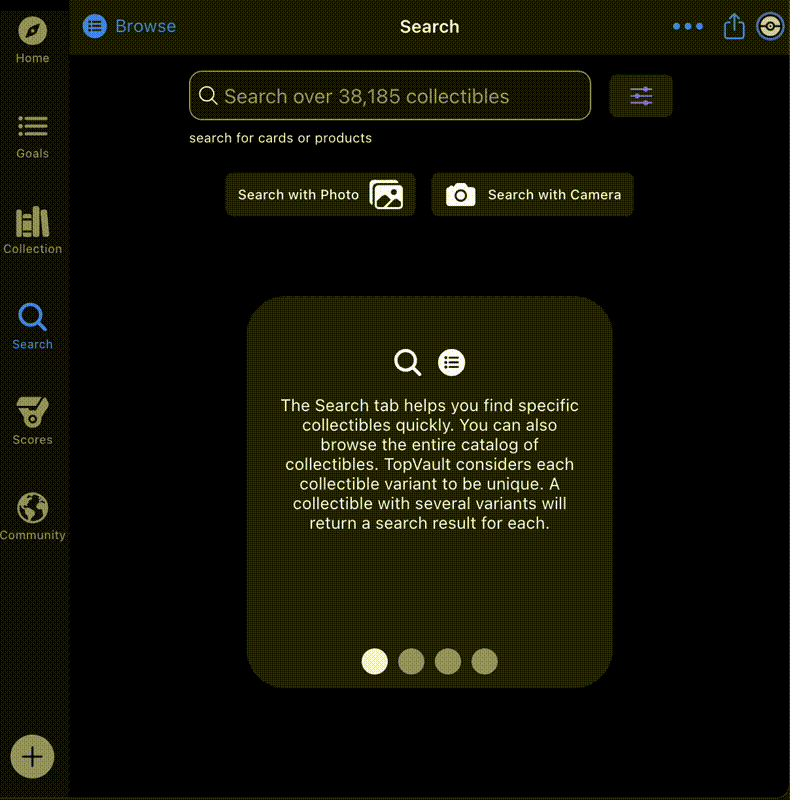Focus the Search over 38,185 collectibles field
The width and height of the screenshot is (790, 800).
point(390,95)
